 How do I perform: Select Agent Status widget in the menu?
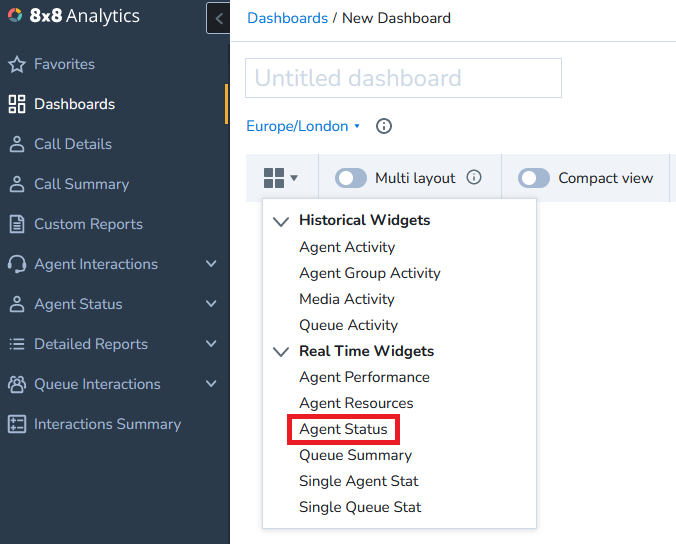coord(343,429)
